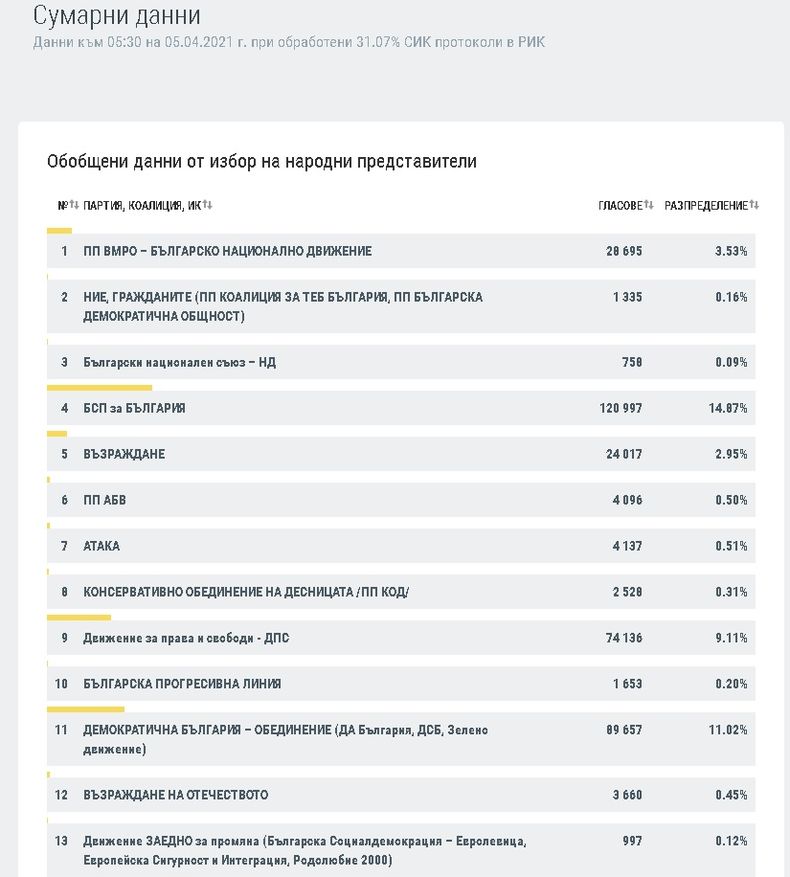
Task: Select the АТАКА party entry
Action: [x=102, y=546]
